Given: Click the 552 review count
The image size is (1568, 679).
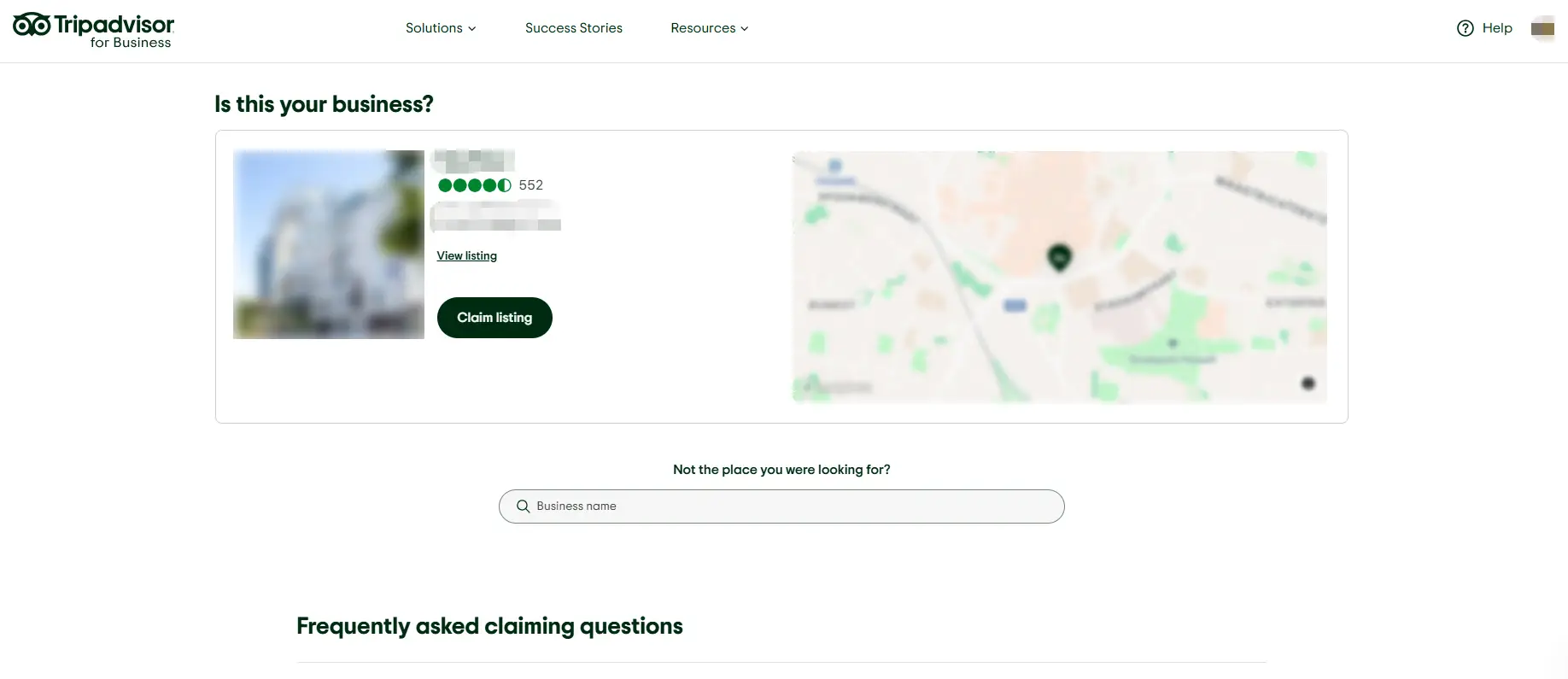Looking at the screenshot, I should (x=530, y=185).
